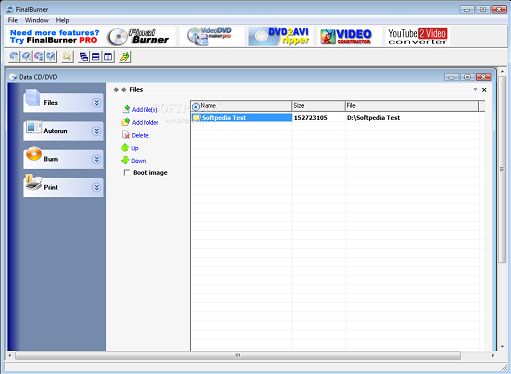Click the Data CD/DVD window title icon
Screen dimensions: 511x374
(13, 77)
